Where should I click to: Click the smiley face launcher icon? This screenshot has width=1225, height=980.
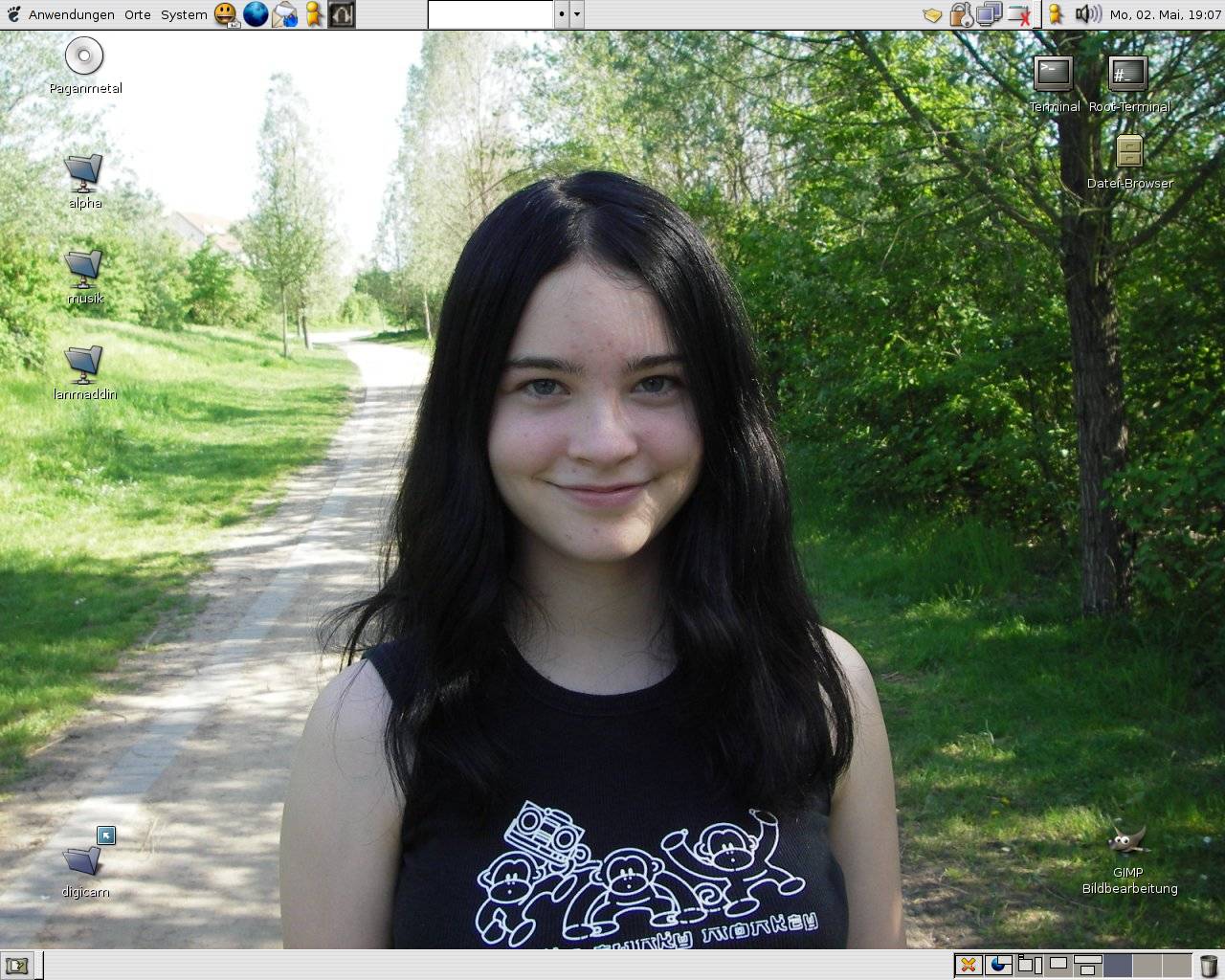click(226, 14)
